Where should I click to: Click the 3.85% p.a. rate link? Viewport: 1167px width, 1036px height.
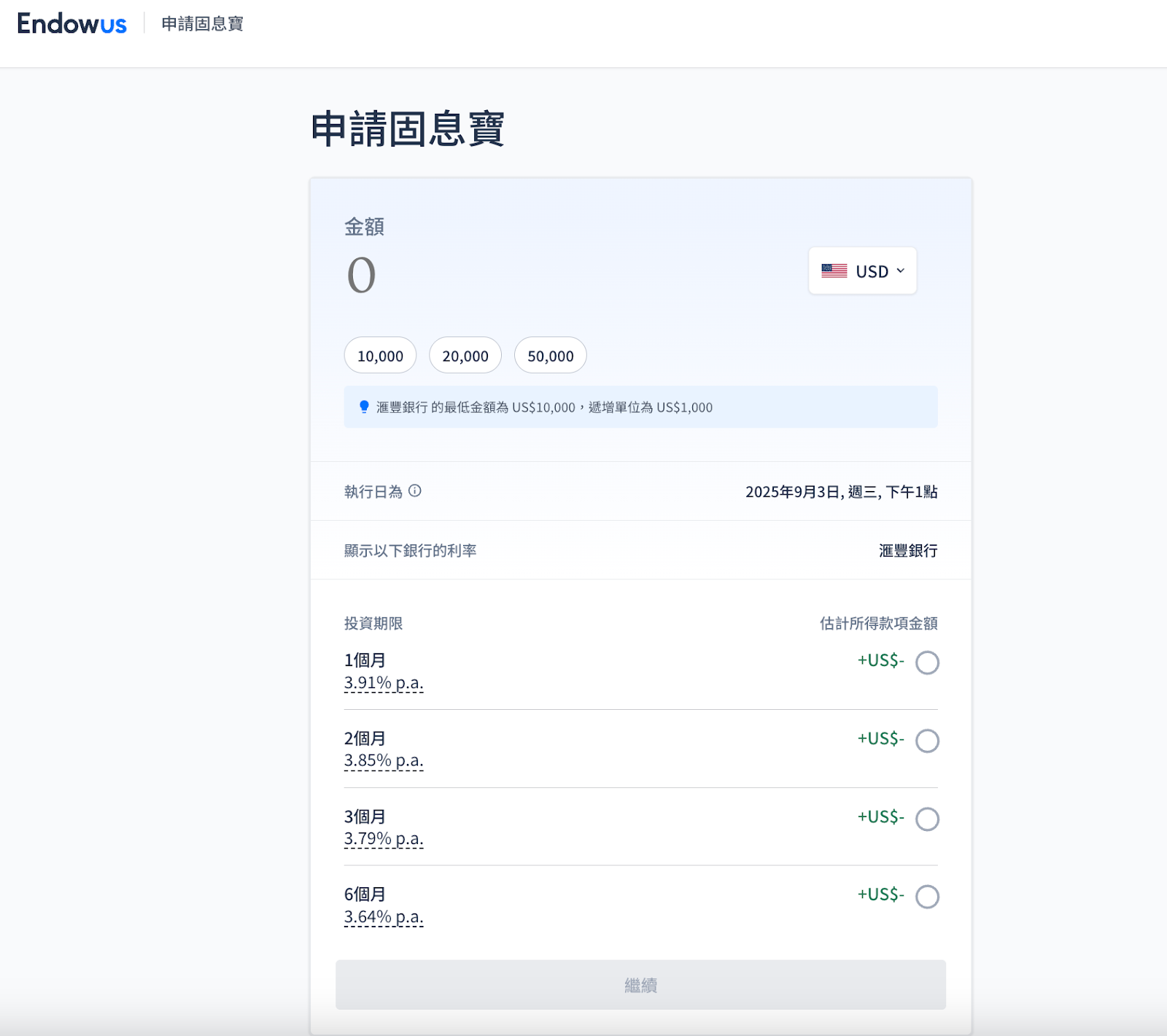coord(384,761)
